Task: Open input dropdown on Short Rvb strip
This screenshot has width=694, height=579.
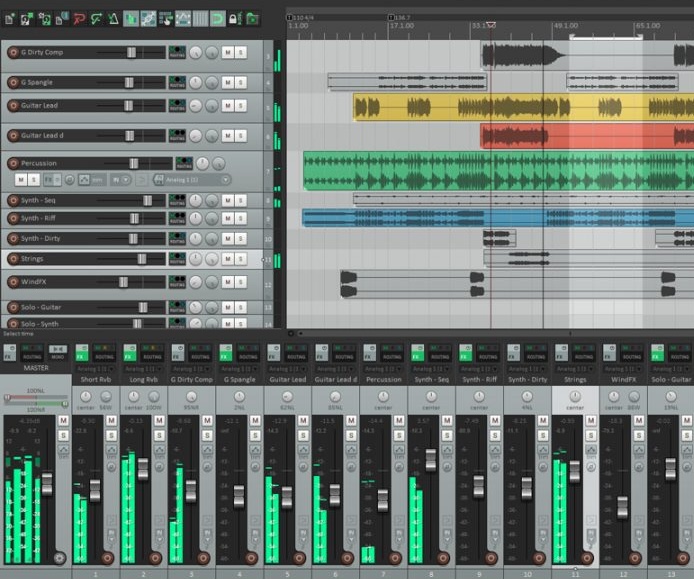Action: tap(96, 369)
